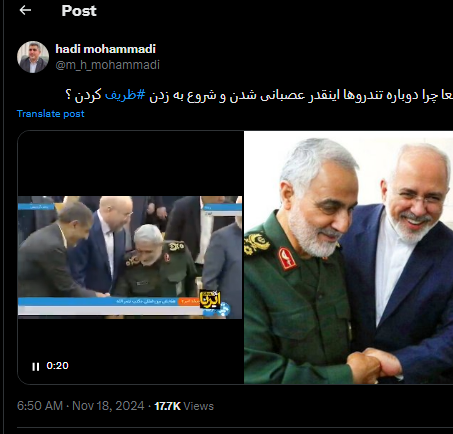Image resolution: width=453 pixels, height=434 pixels.
Task: Open hadi mohammadi's profile avatar
Action: point(33,57)
